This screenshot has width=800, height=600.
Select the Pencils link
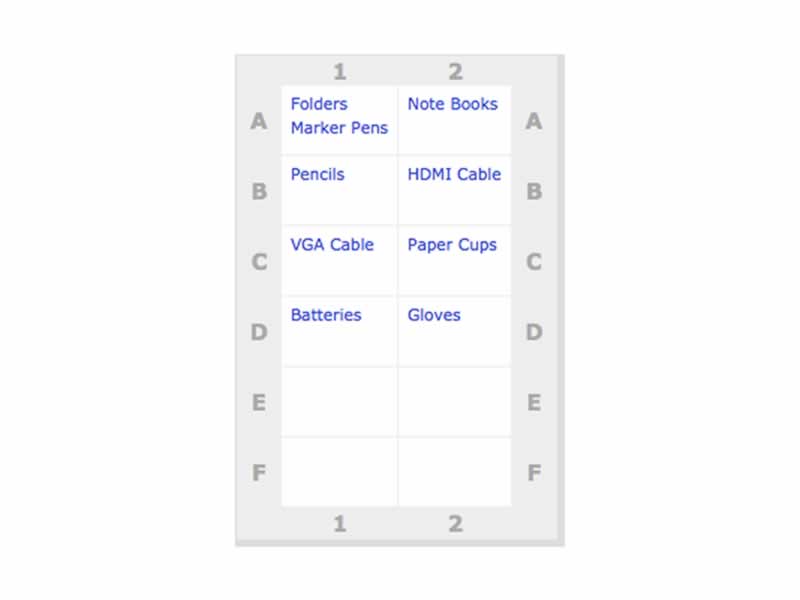point(317,174)
